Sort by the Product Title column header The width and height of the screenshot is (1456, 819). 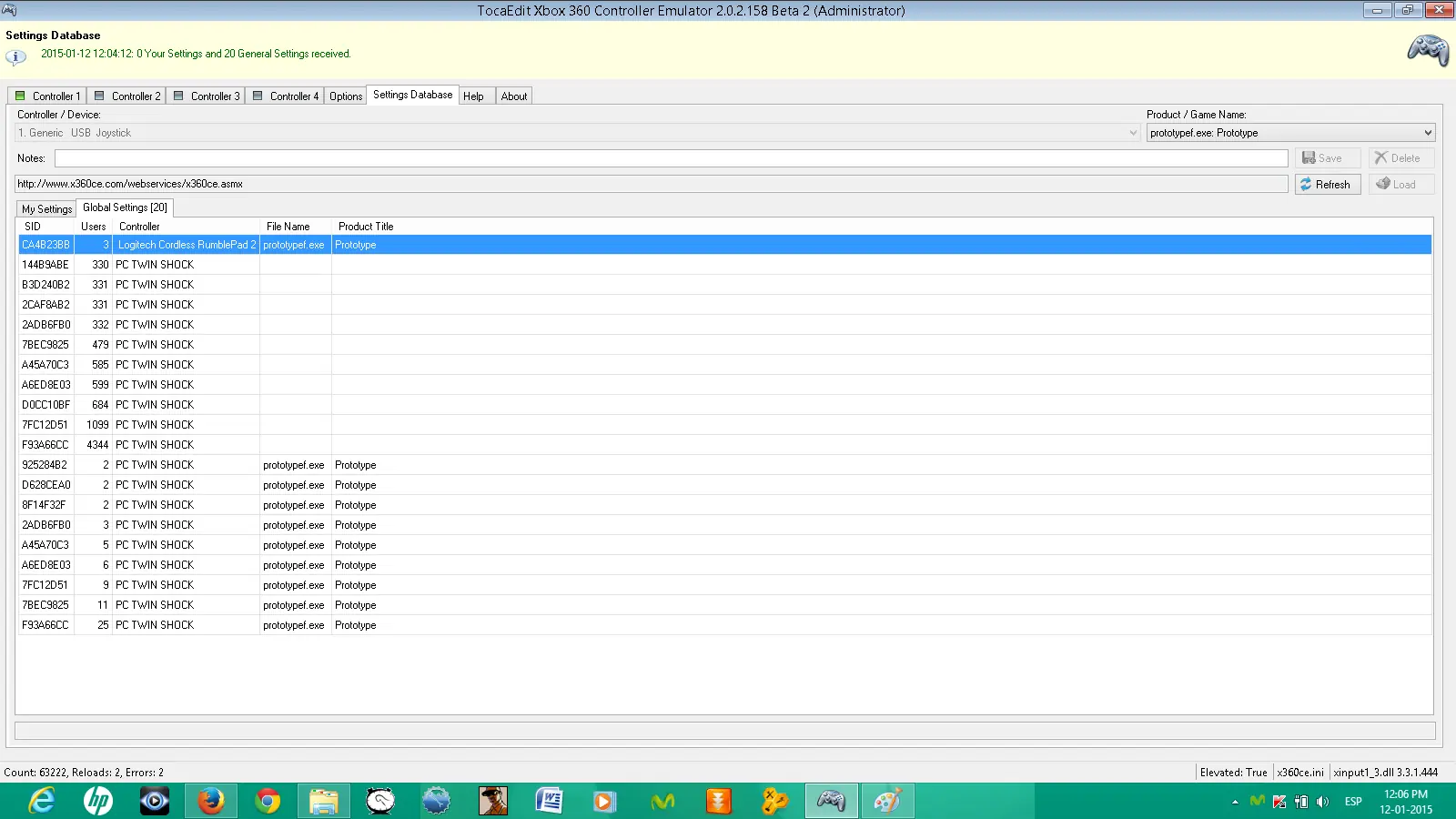pyautogui.click(x=366, y=227)
